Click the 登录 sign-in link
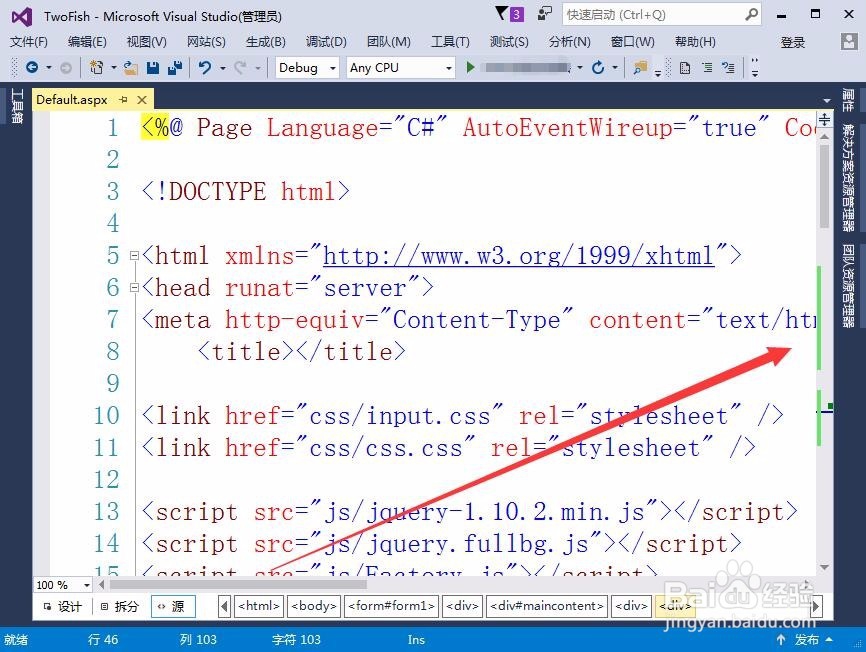 pos(793,43)
